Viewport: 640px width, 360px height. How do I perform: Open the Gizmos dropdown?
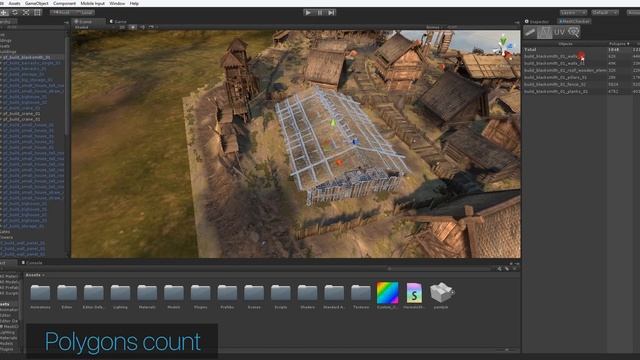pyautogui.click(x=434, y=27)
